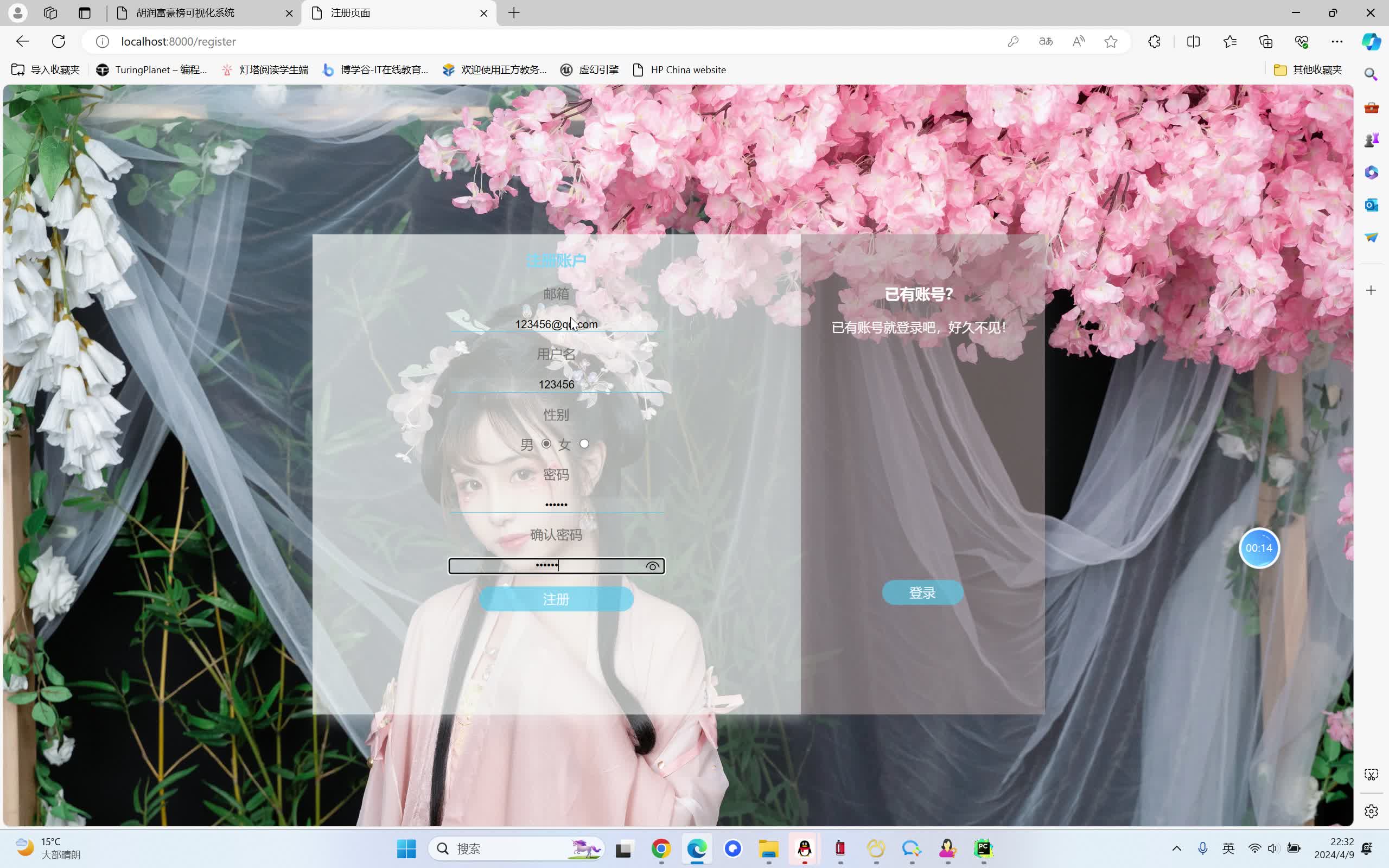
Task: Show hidden system tray icons
Action: pos(1176,848)
